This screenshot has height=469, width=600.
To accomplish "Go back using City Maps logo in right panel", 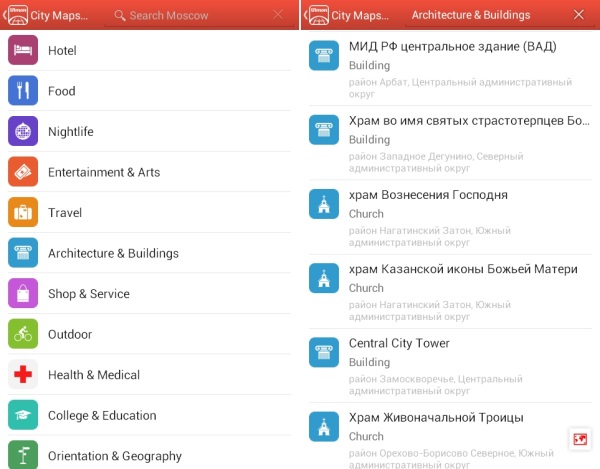I will tap(316, 15).
